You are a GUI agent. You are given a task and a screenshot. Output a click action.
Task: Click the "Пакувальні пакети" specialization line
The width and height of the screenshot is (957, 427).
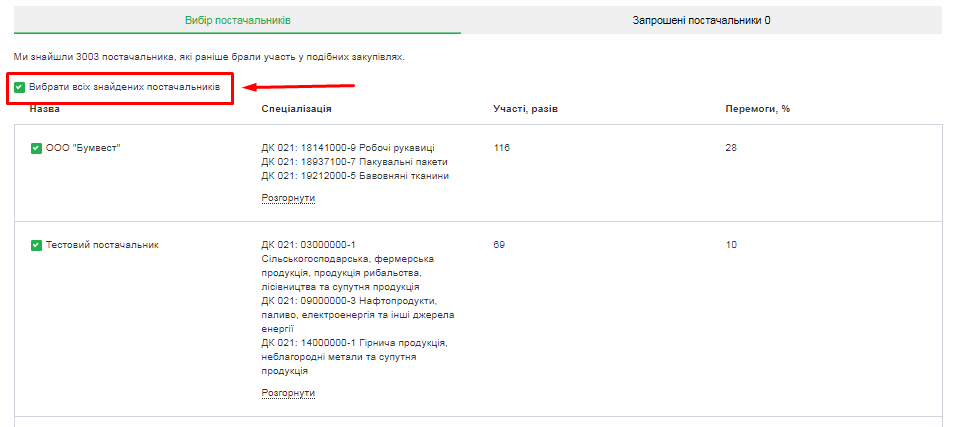(354, 162)
